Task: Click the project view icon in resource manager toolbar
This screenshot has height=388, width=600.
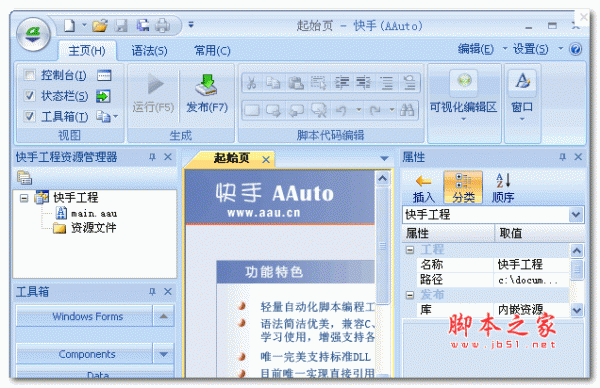Action: tap(24, 178)
